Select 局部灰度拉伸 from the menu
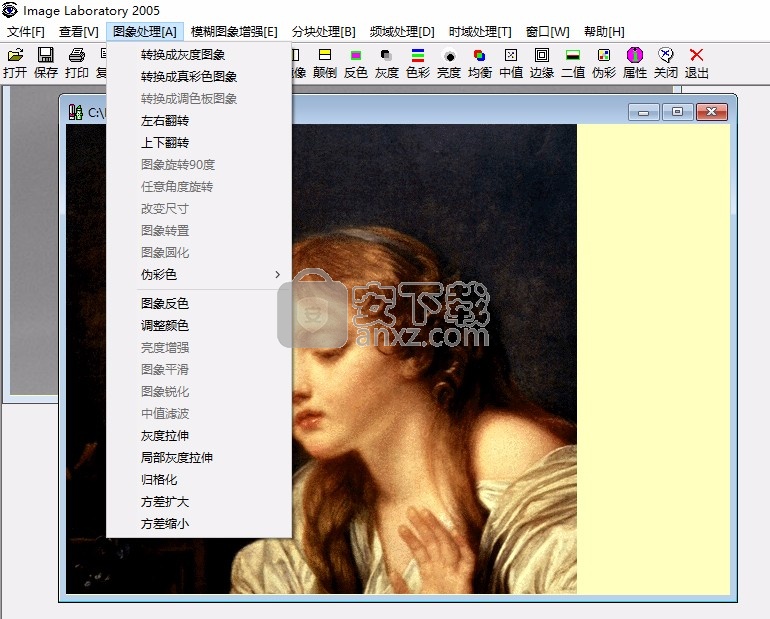770x619 pixels. (x=199, y=458)
